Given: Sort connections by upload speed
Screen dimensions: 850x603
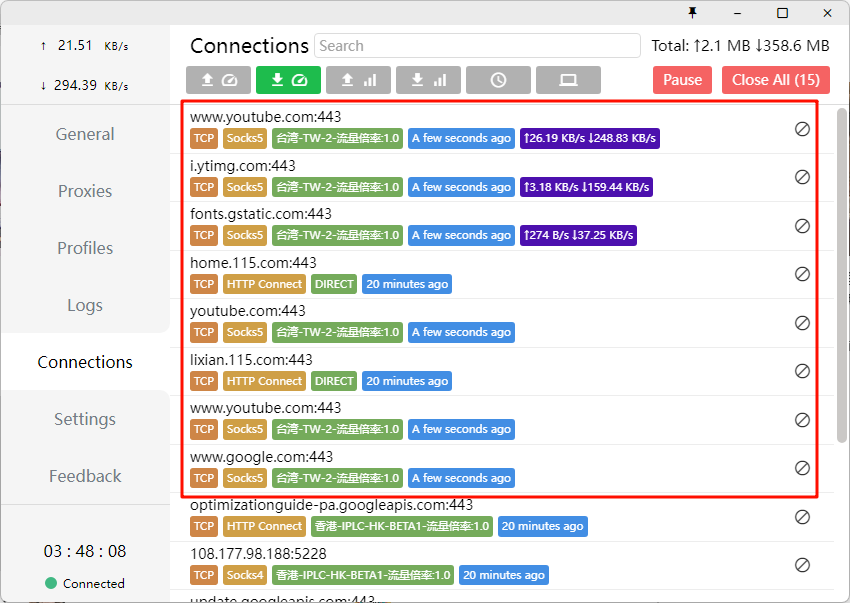Looking at the screenshot, I should (218, 80).
